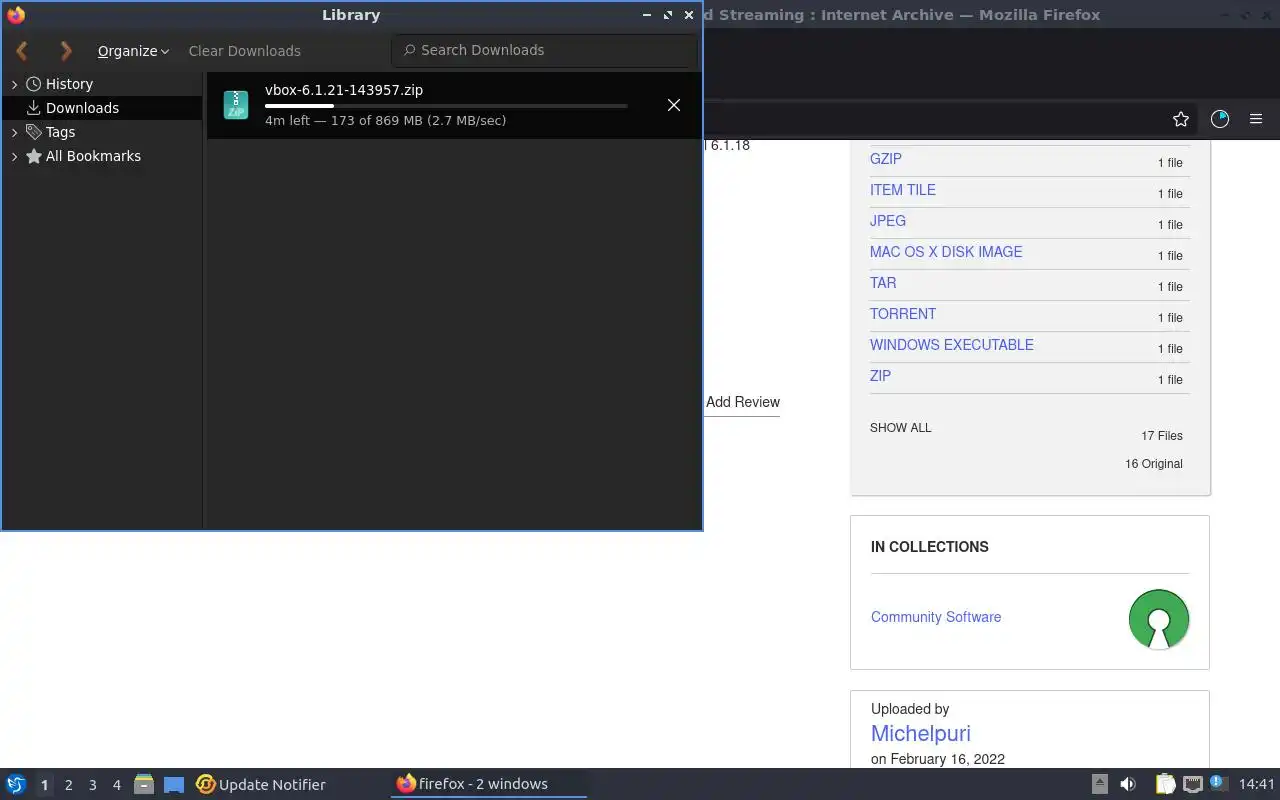Image resolution: width=1280 pixels, height=800 pixels.
Task: Open uploader Michelpuri's profile
Action: tap(921, 734)
